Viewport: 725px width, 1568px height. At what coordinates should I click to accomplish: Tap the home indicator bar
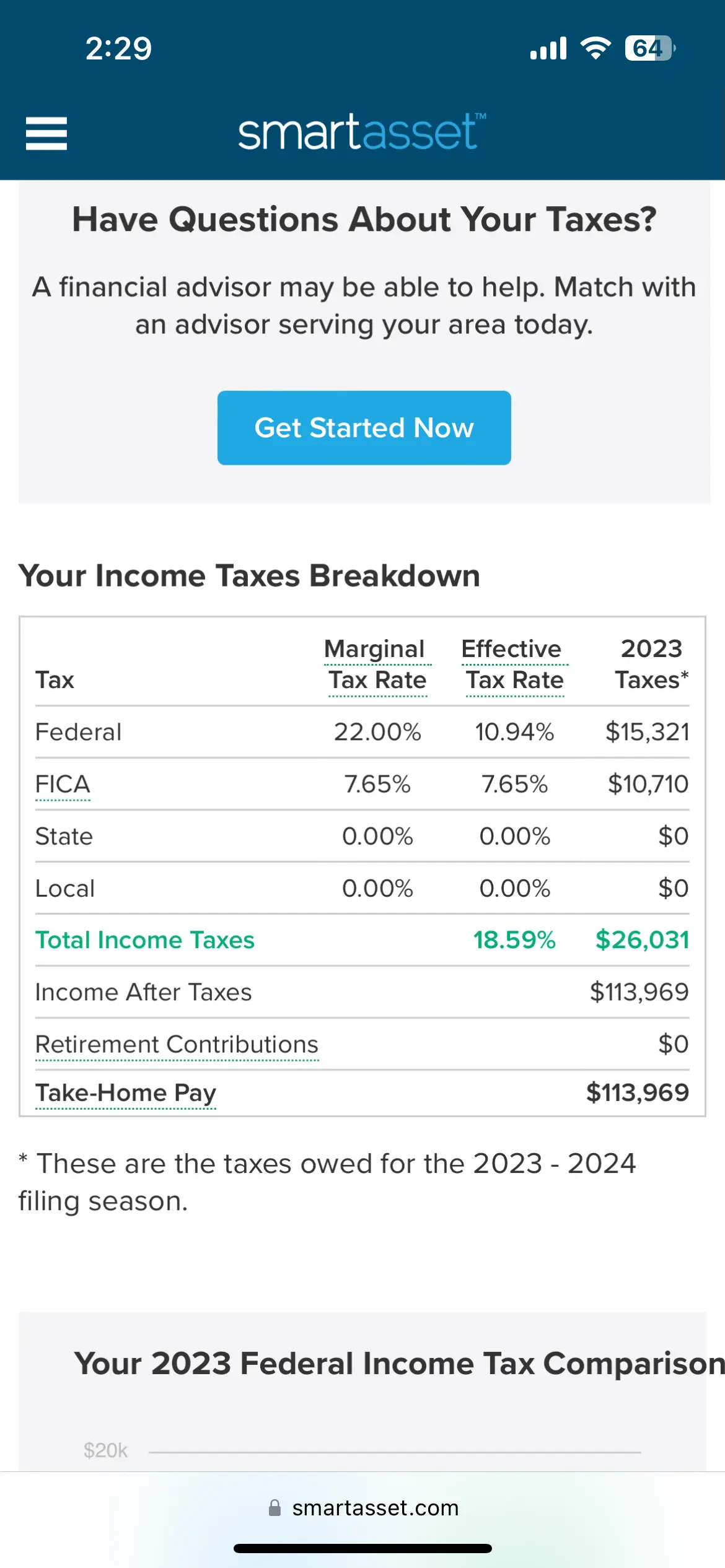tap(362, 1548)
